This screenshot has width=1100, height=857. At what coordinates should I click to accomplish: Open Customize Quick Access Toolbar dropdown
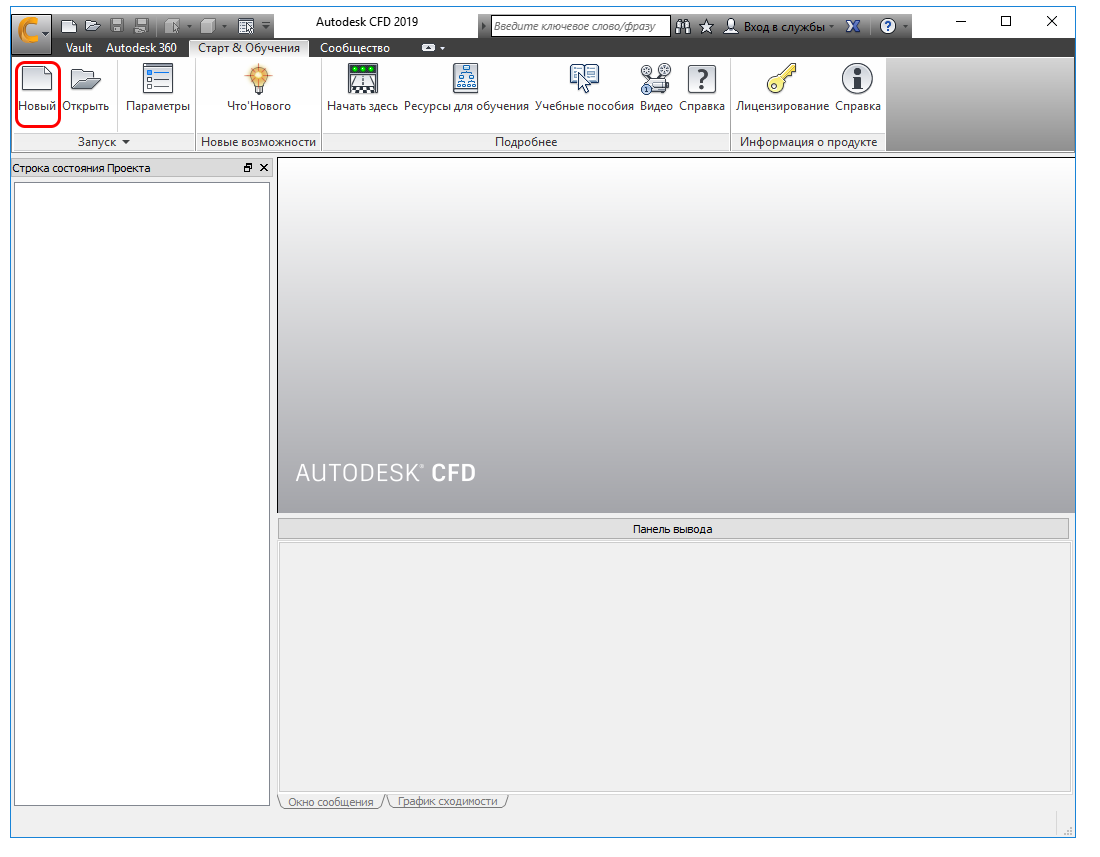266,27
